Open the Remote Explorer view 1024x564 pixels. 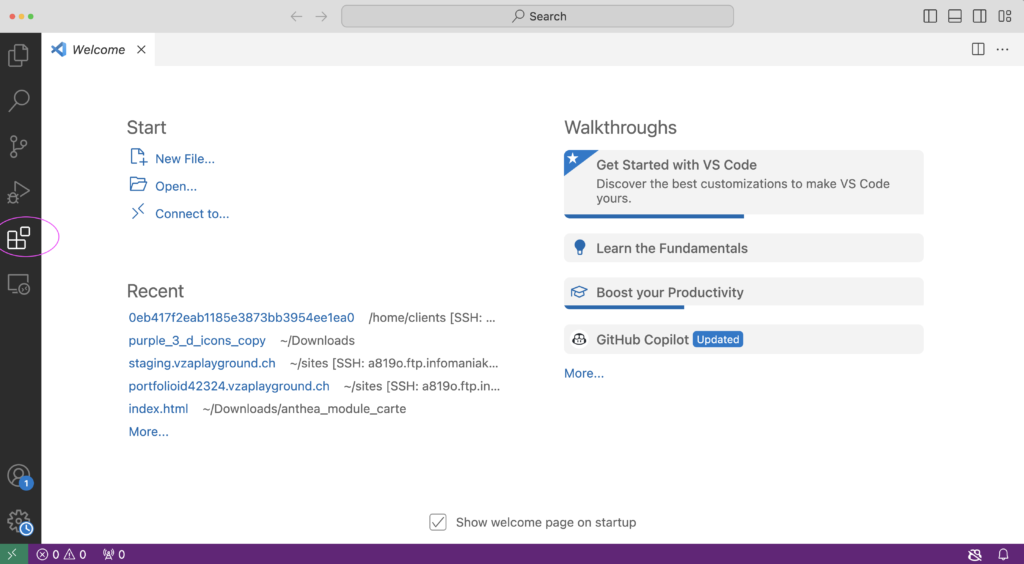(x=18, y=285)
